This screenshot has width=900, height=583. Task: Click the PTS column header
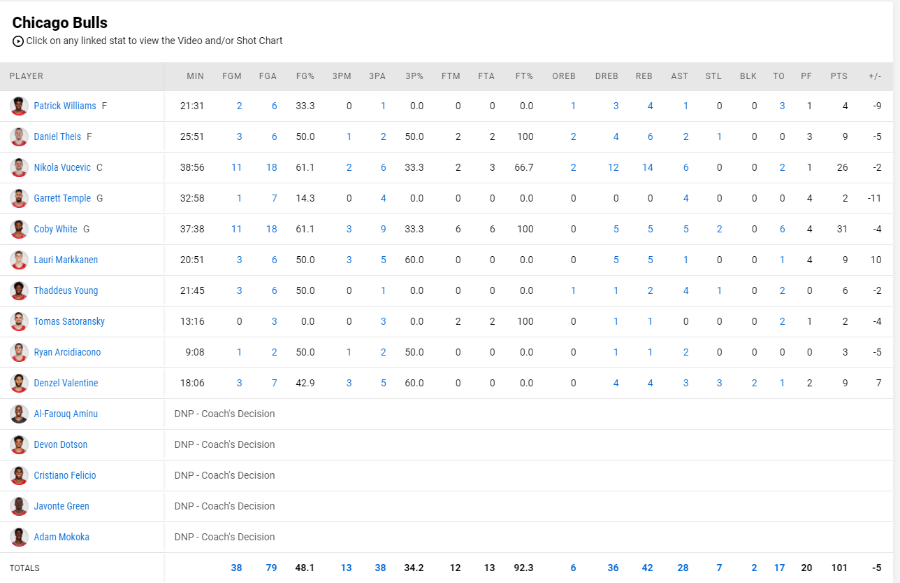[839, 76]
